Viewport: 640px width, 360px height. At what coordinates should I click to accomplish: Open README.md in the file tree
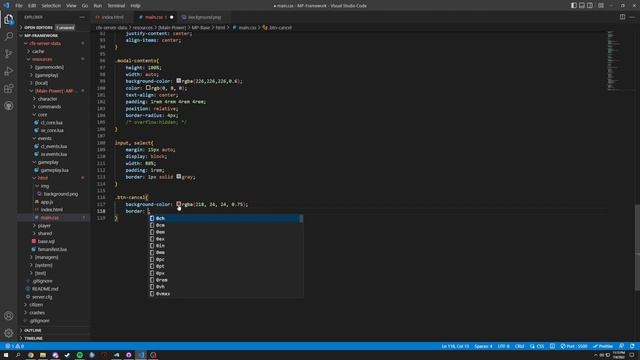[x=45, y=289]
